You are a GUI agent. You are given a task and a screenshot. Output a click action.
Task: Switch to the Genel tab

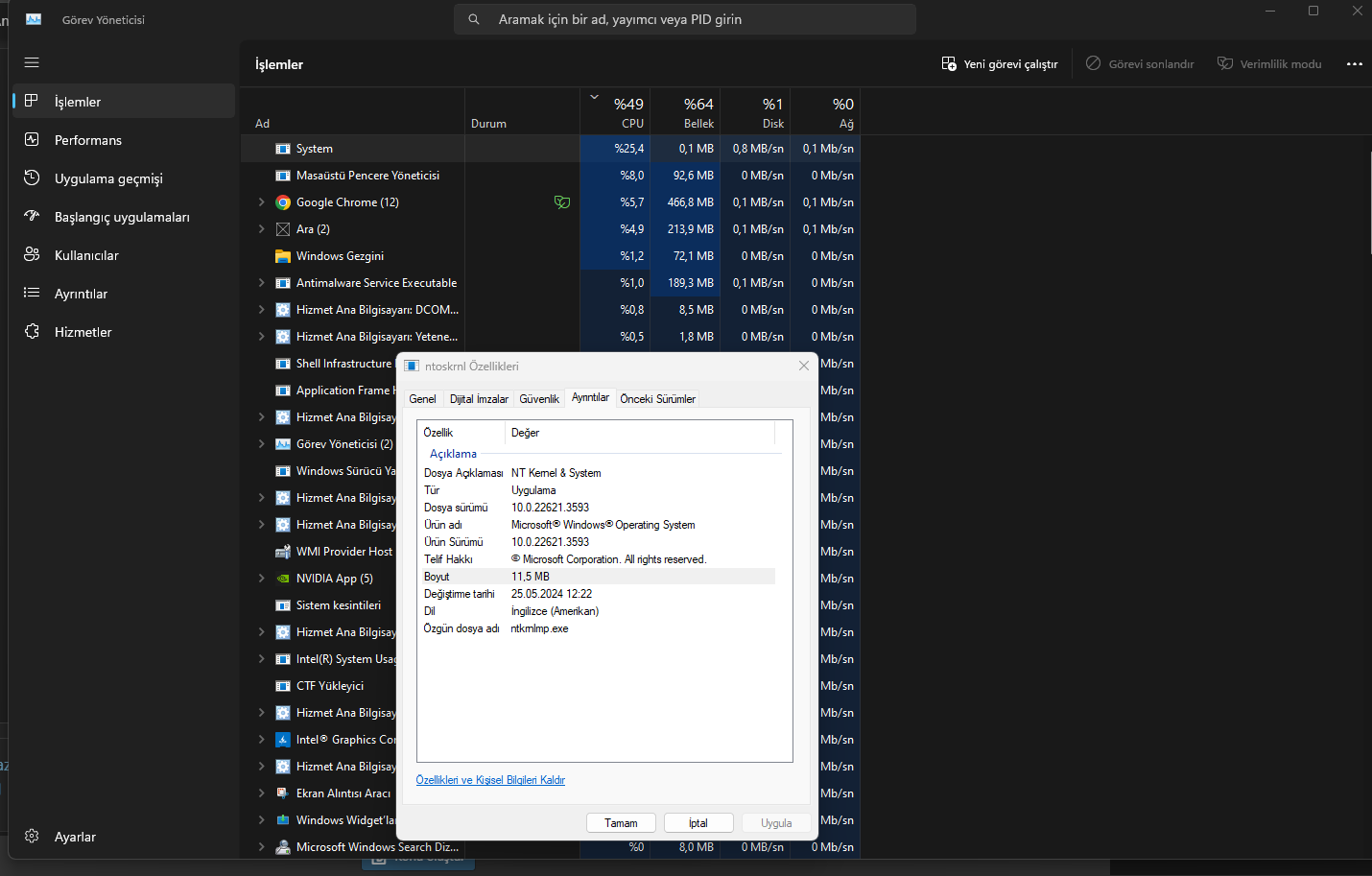(422, 399)
